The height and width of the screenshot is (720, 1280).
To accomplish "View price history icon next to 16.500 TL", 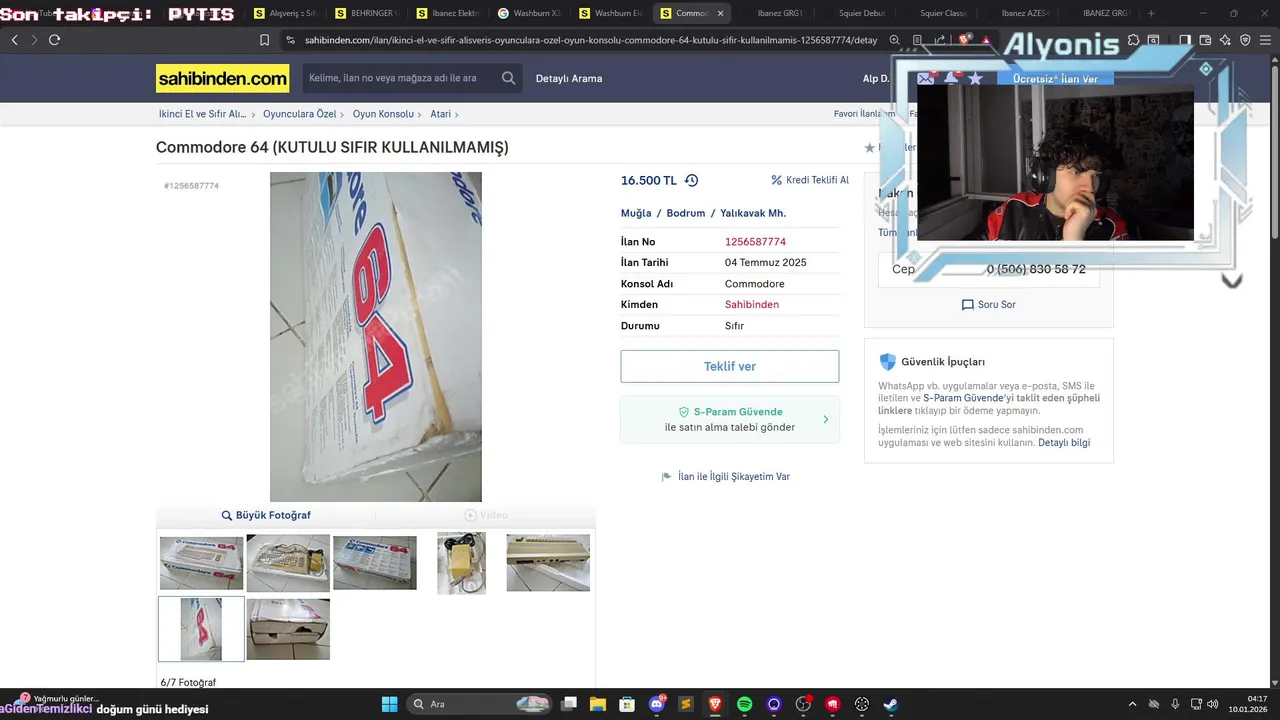I will point(691,180).
